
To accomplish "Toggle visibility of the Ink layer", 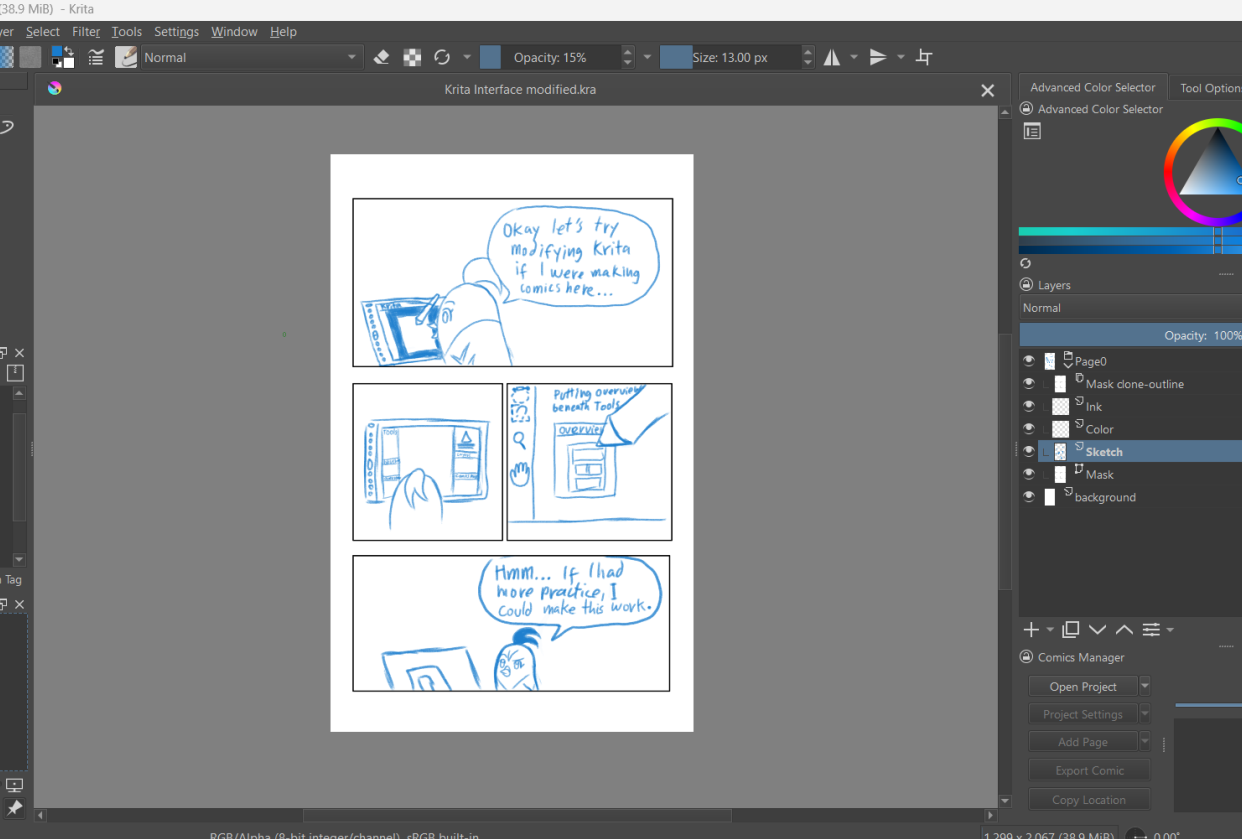I will pos(1029,406).
